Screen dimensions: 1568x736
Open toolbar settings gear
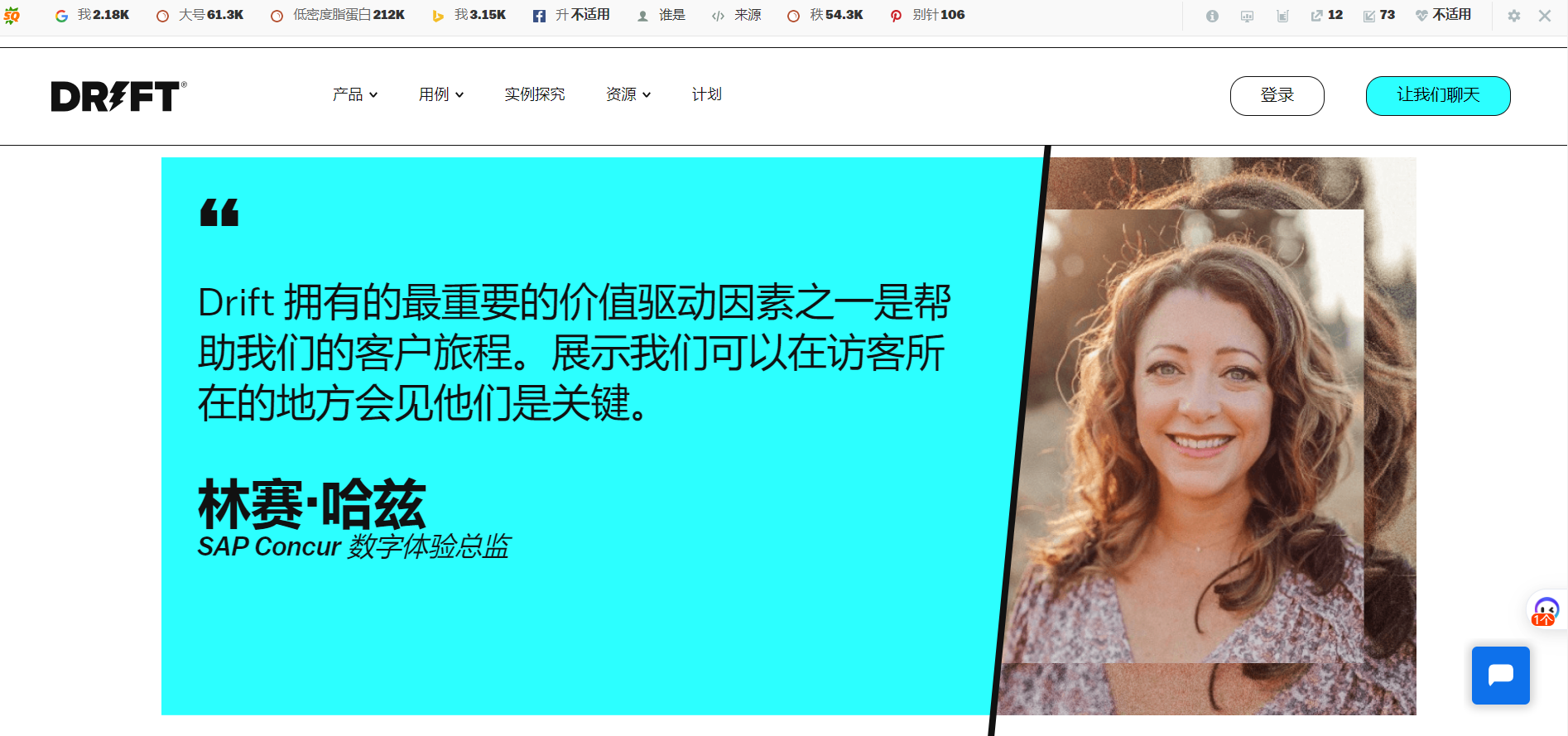click(1513, 16)
